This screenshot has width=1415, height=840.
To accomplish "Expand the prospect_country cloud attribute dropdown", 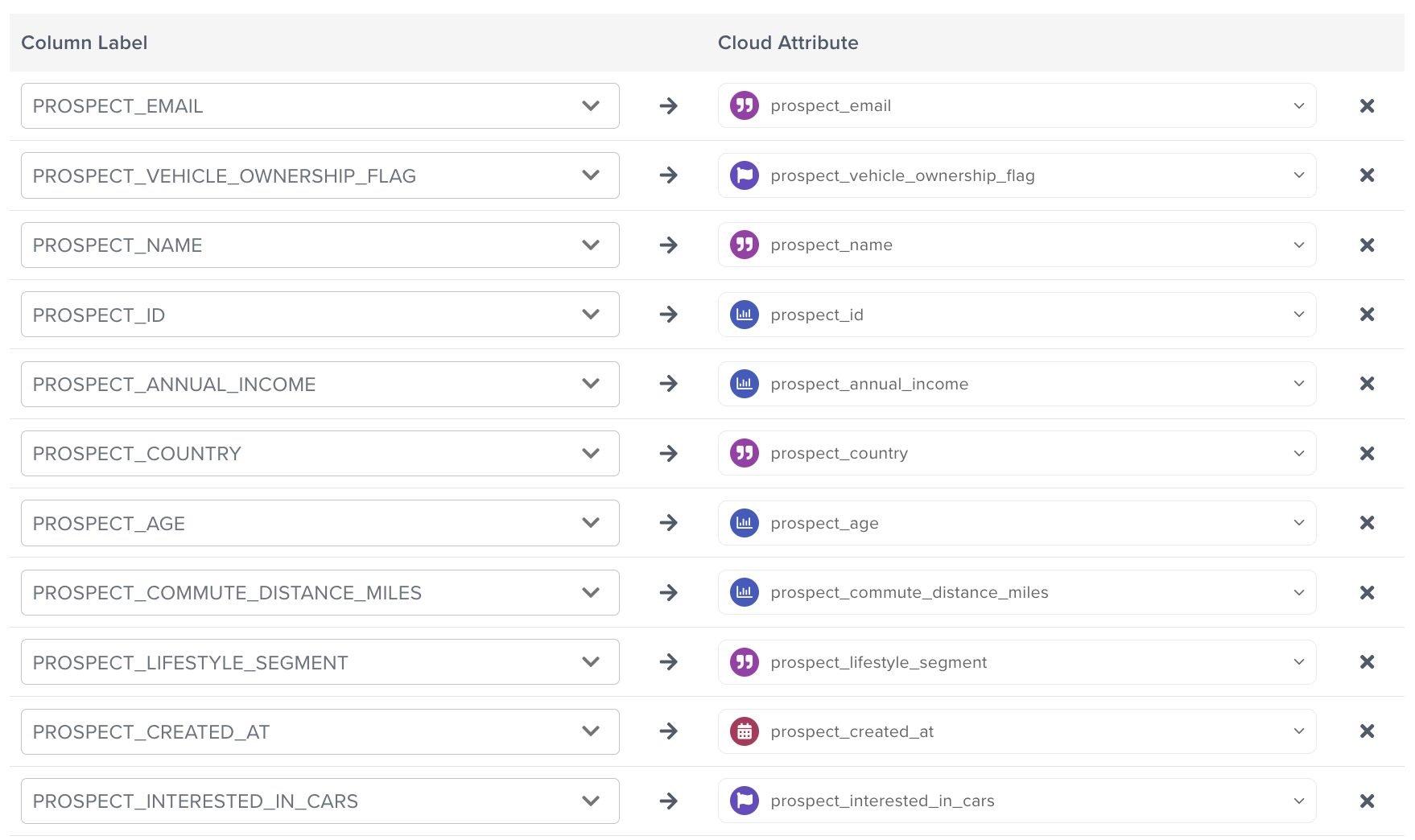I will coord(1017,454).
